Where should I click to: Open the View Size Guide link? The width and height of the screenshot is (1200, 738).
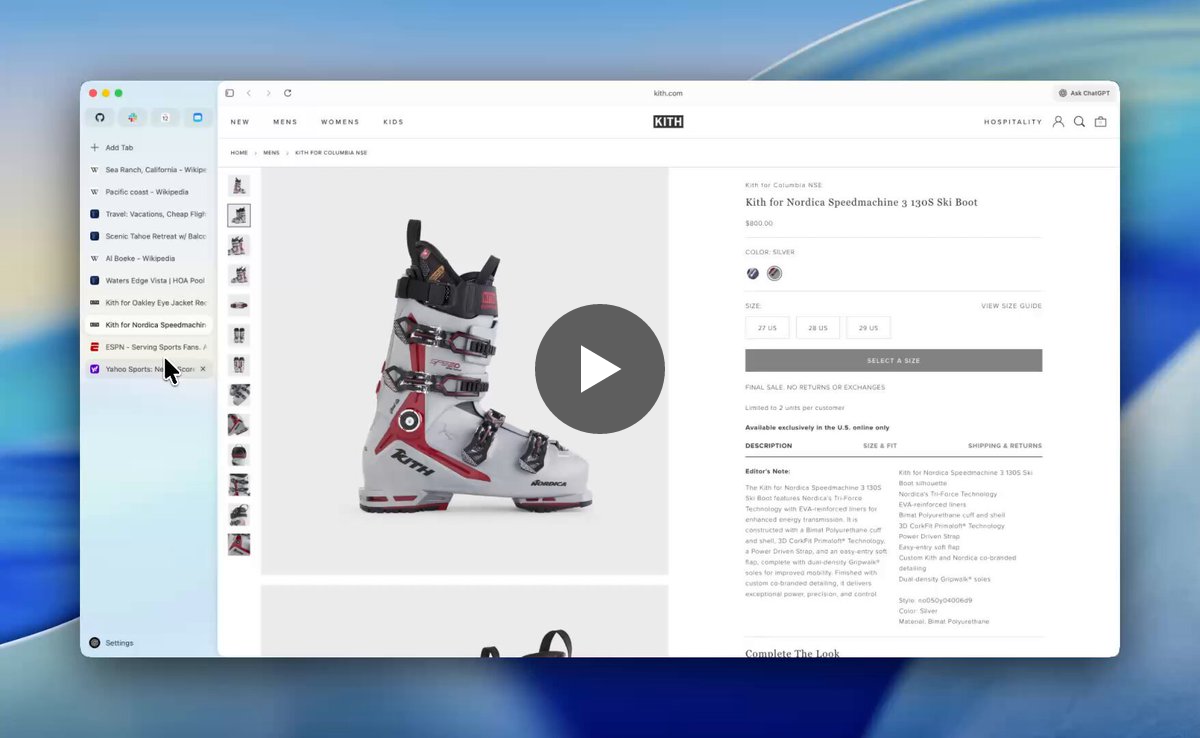click(1011, 306)
